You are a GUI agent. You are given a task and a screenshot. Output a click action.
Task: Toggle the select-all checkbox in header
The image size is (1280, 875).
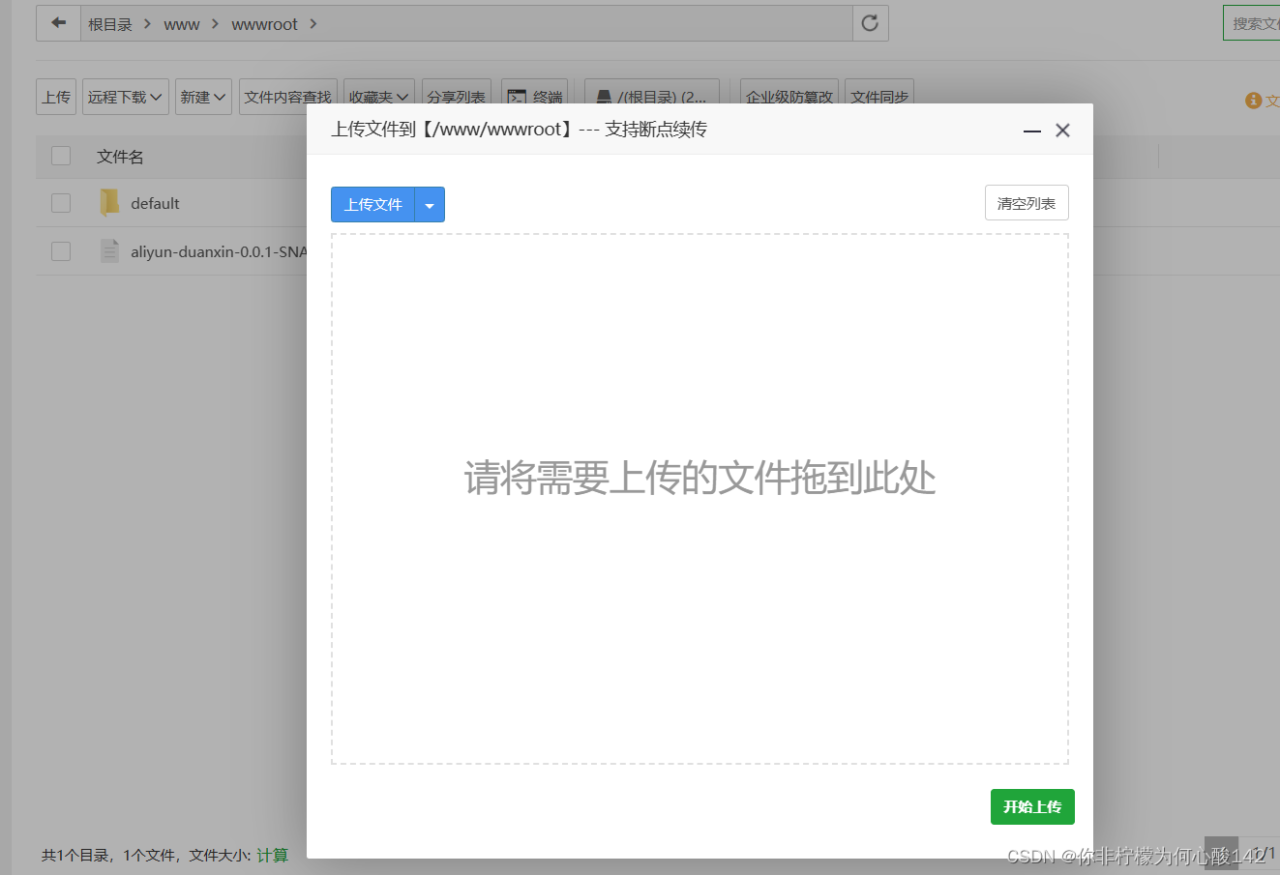tap(60, 156)
